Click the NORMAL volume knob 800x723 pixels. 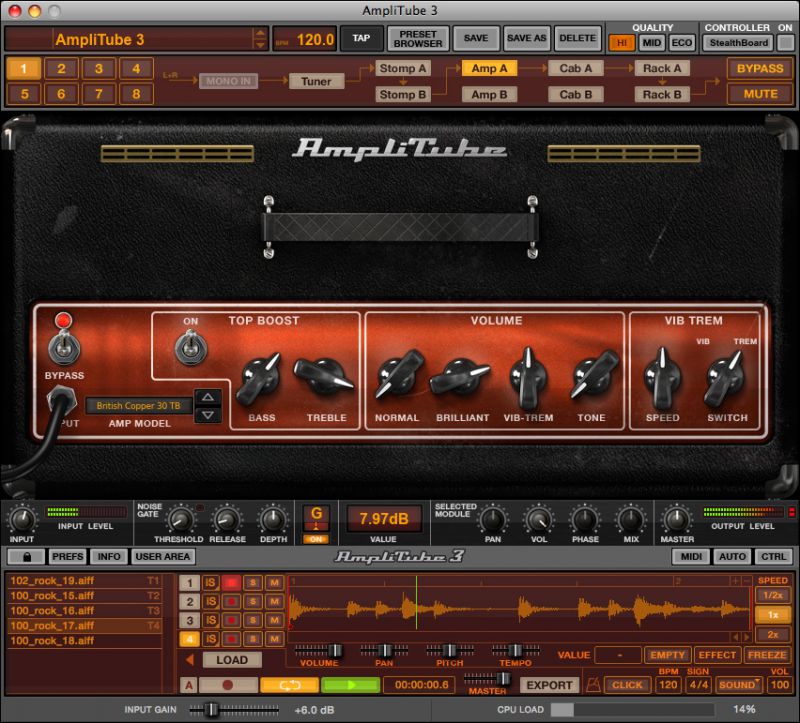[x=398, y=375]
